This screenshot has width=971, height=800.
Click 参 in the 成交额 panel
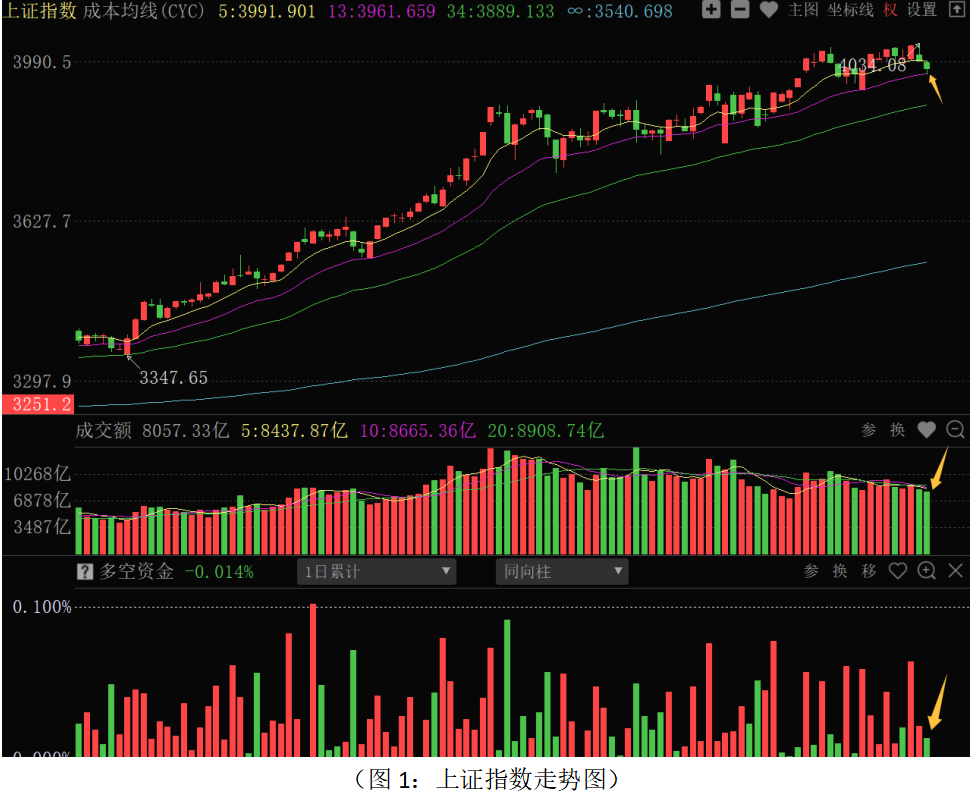(869, 430)
